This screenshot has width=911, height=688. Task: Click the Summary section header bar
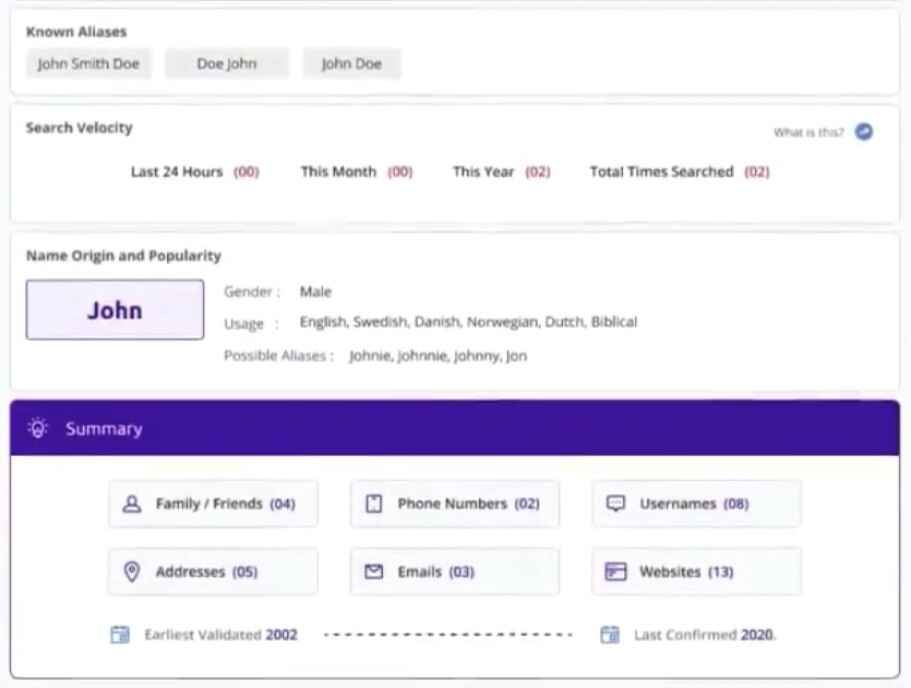tap(455, 429)
